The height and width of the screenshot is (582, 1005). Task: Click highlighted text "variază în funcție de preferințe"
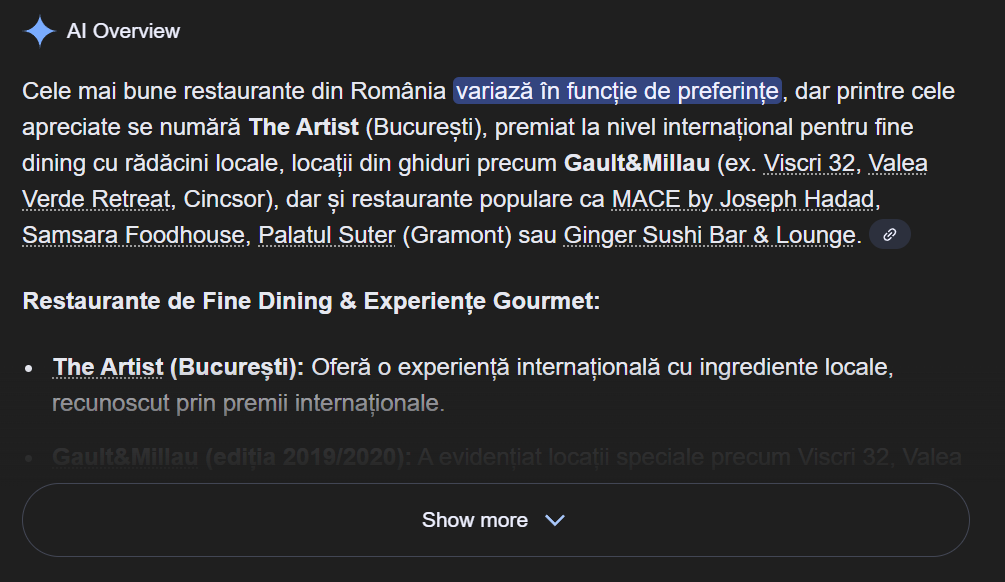click(x=617, y=92)
